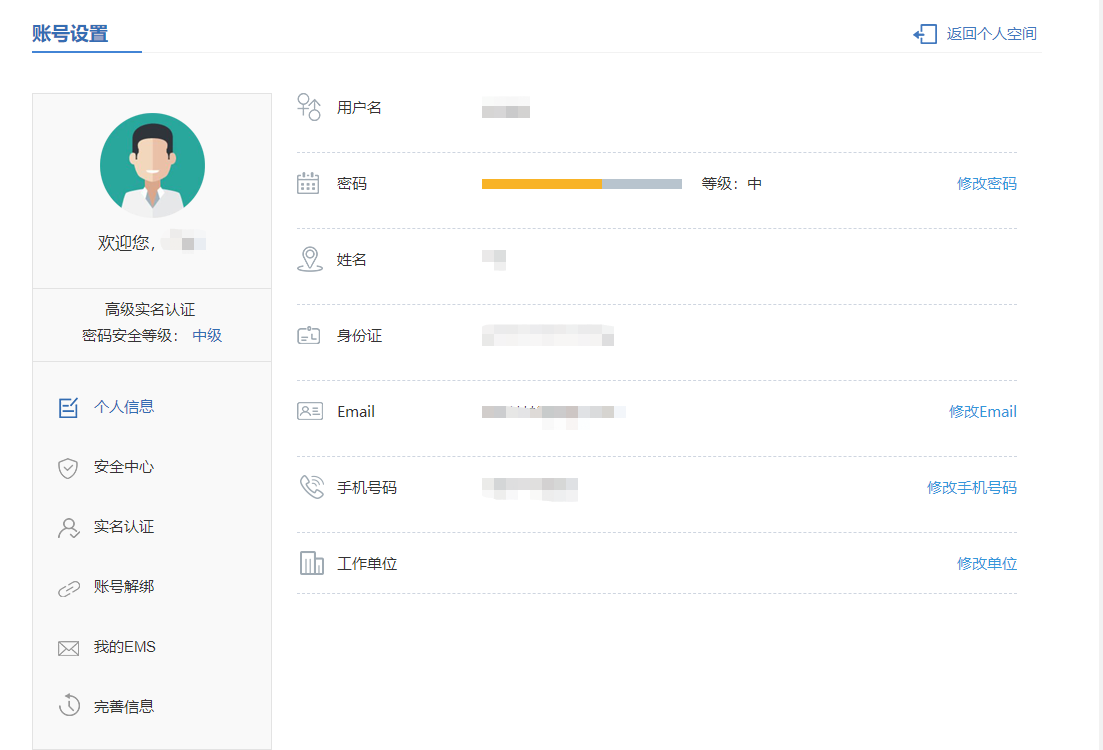Open 修改手机号码 link
The height and width of the screenshot is (750, 1103).
971,488
